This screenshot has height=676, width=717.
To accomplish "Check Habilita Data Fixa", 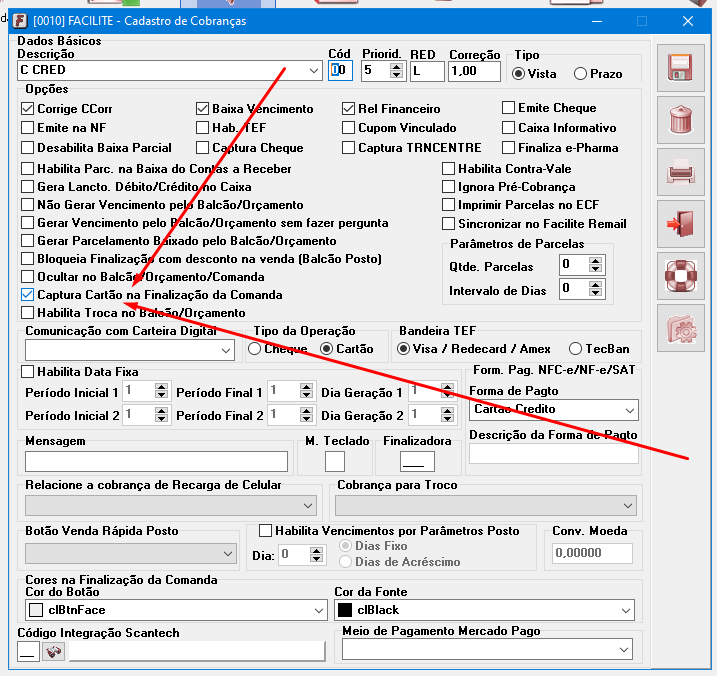I will click(x=27, y=372).
